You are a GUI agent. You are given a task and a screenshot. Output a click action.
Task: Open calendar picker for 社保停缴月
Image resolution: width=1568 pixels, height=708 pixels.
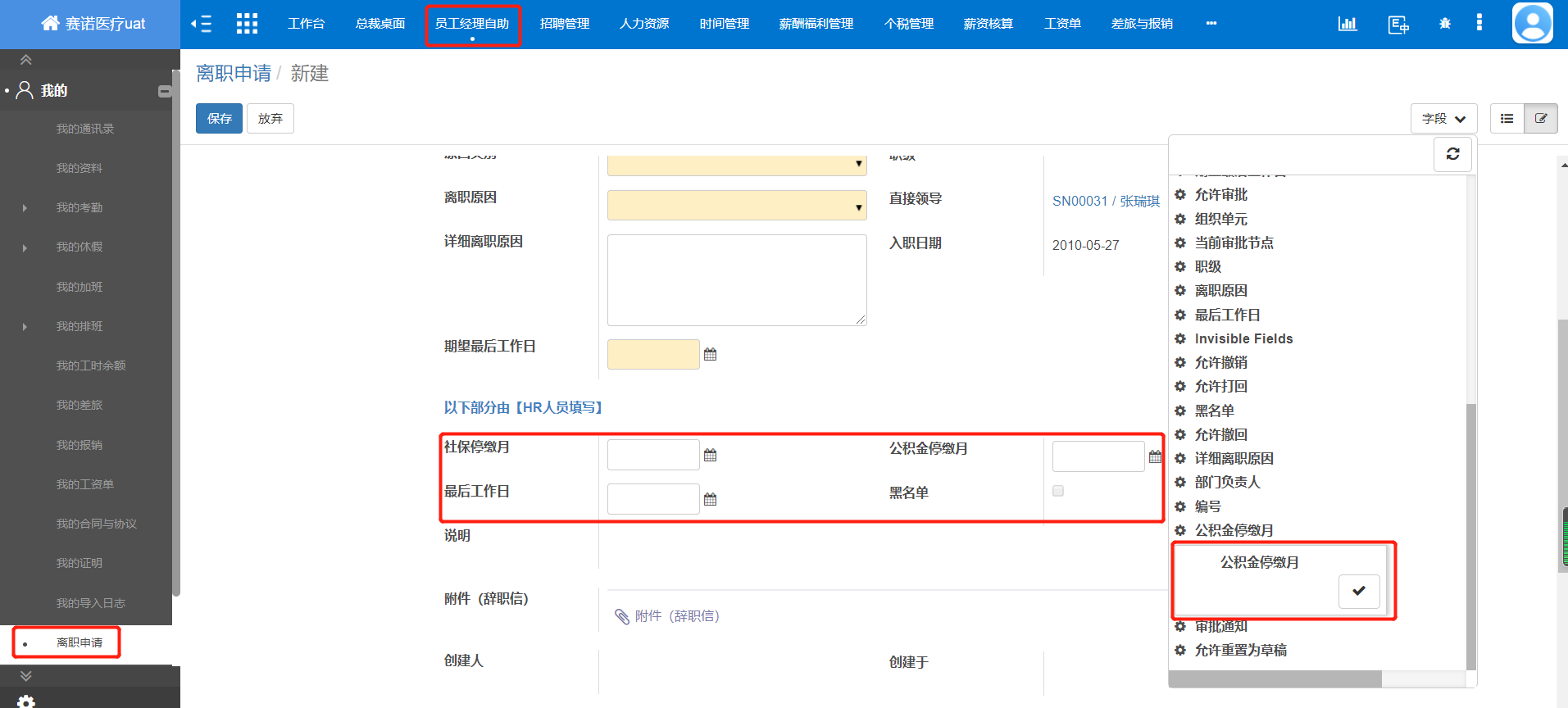click(x=711, y=455)
